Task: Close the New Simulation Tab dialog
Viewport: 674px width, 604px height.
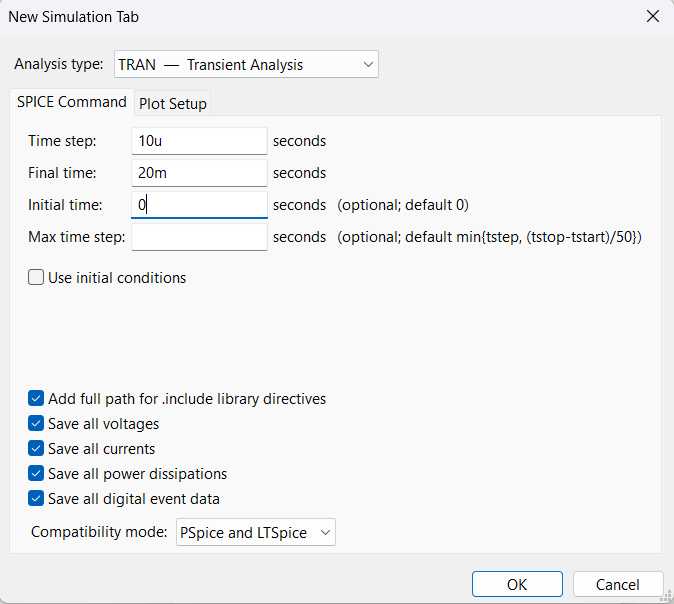Action: click(653, 17)
